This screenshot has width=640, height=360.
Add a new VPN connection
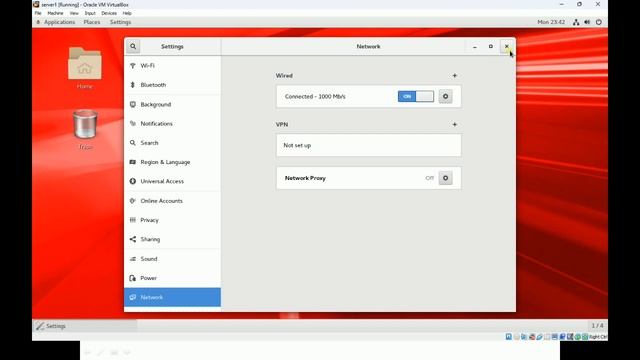[454, 124]
